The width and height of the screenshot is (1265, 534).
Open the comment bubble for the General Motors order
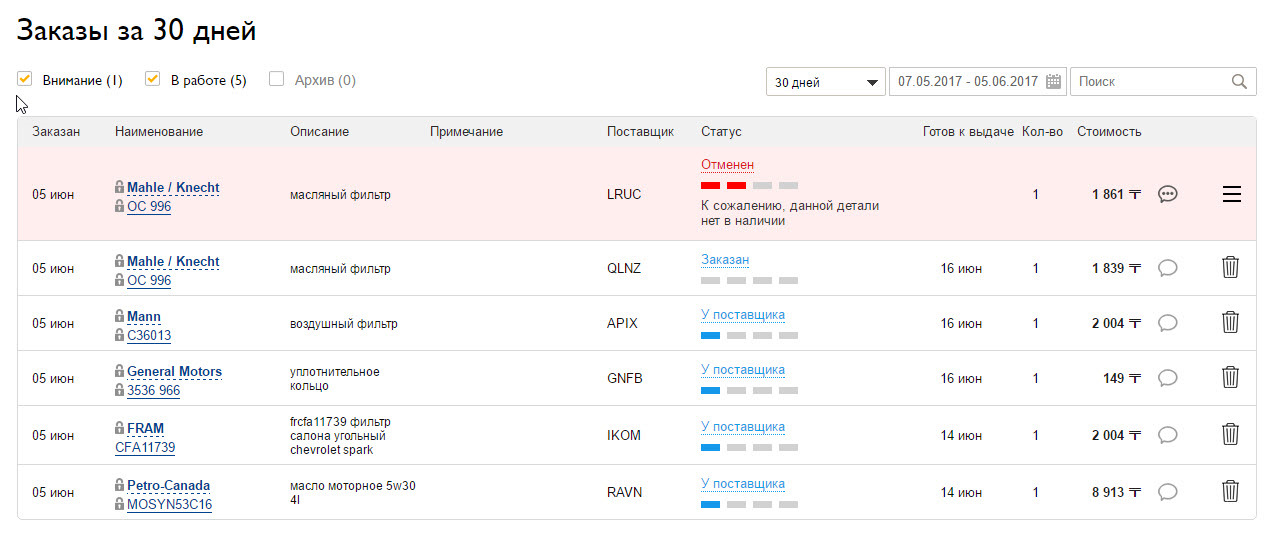pos(1167,379)
